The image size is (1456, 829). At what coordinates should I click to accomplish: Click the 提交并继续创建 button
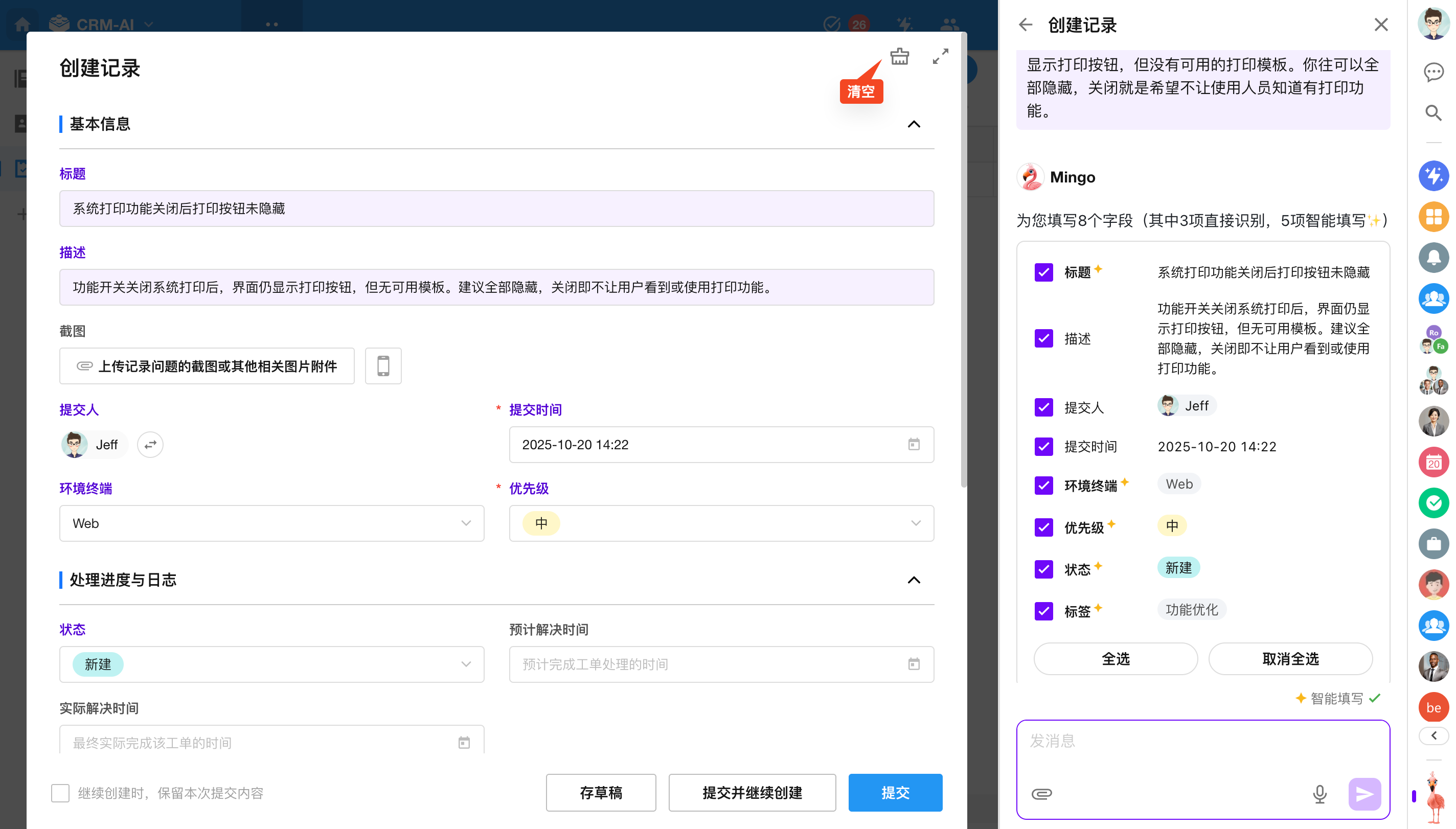(x=752, y=793)
